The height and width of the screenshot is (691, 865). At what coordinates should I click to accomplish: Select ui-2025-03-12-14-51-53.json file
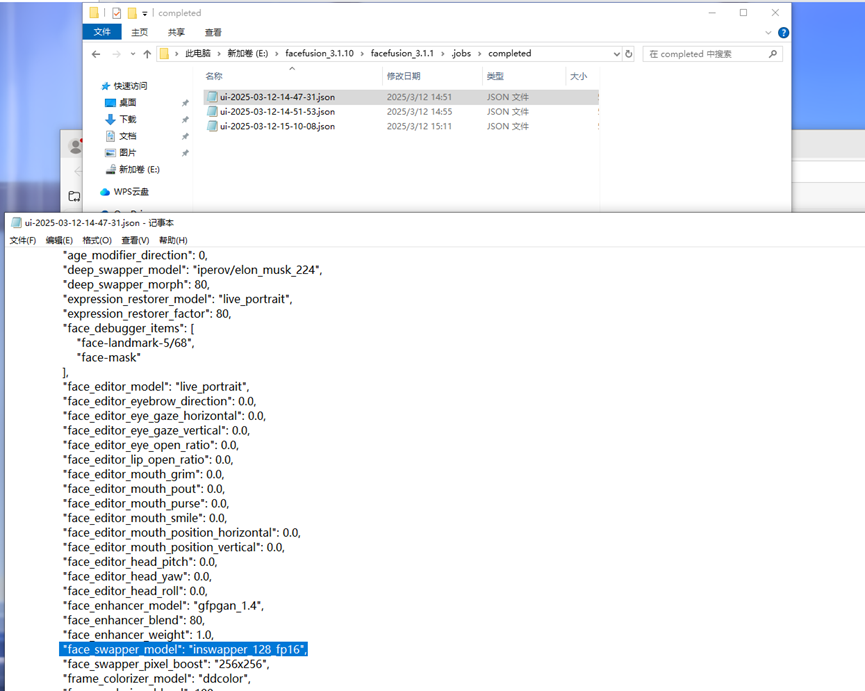click(277, 112)
